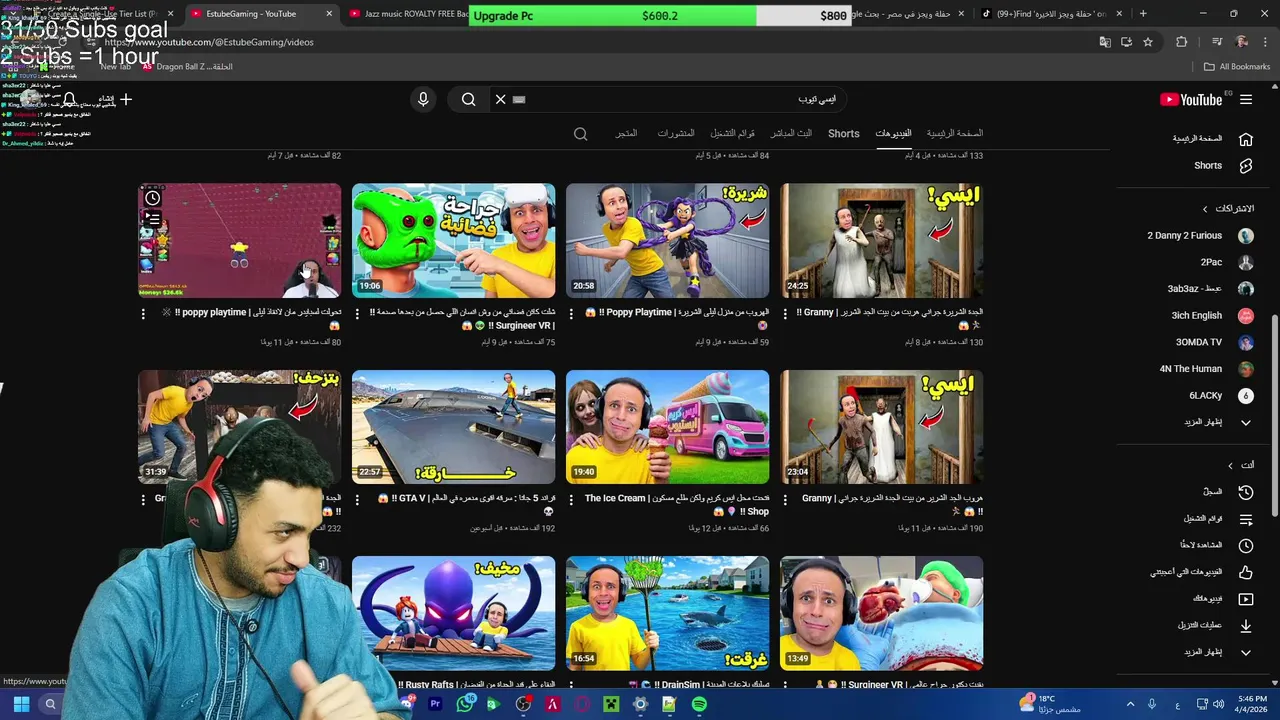Open the YouTube hamburger guide menu
This screenshot has height=720, width=1280.
coord(1246,99)
